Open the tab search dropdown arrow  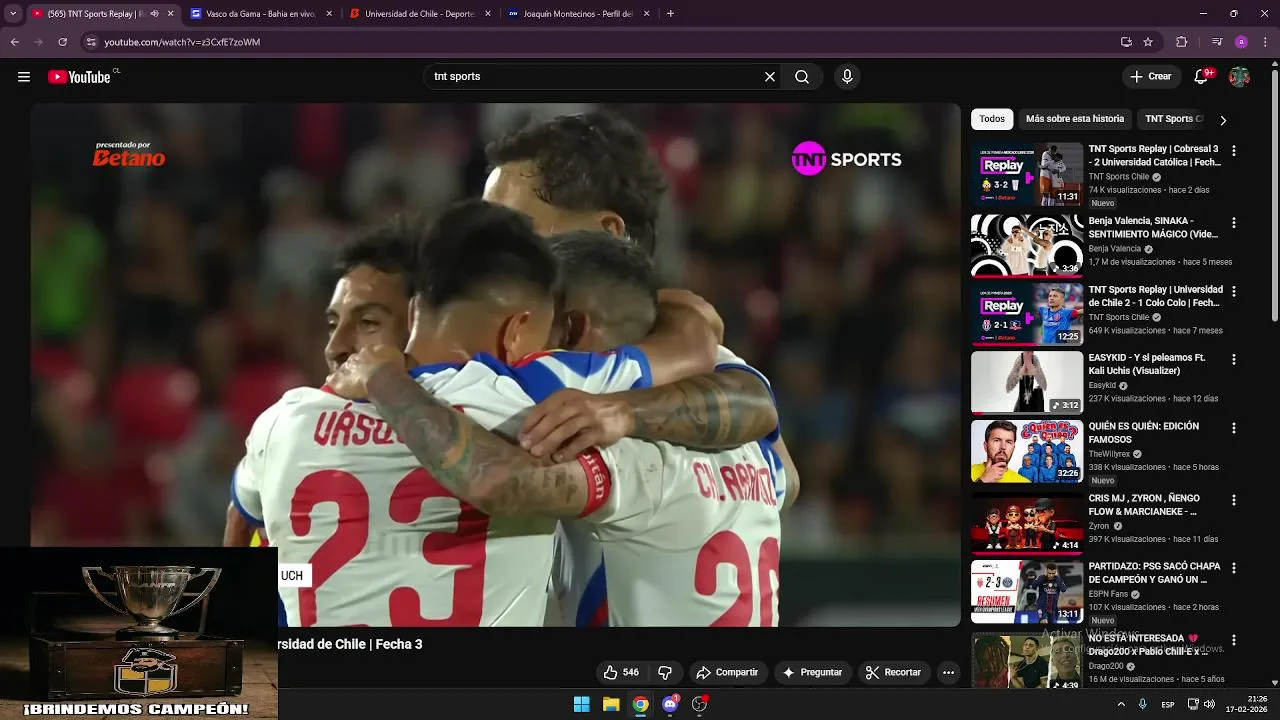pyautogui.click(x=13, y=14)
